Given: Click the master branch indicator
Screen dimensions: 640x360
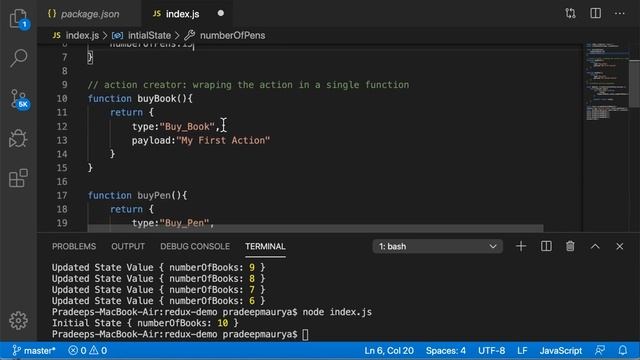Looking at the screenshot, I should pos(34,351).
